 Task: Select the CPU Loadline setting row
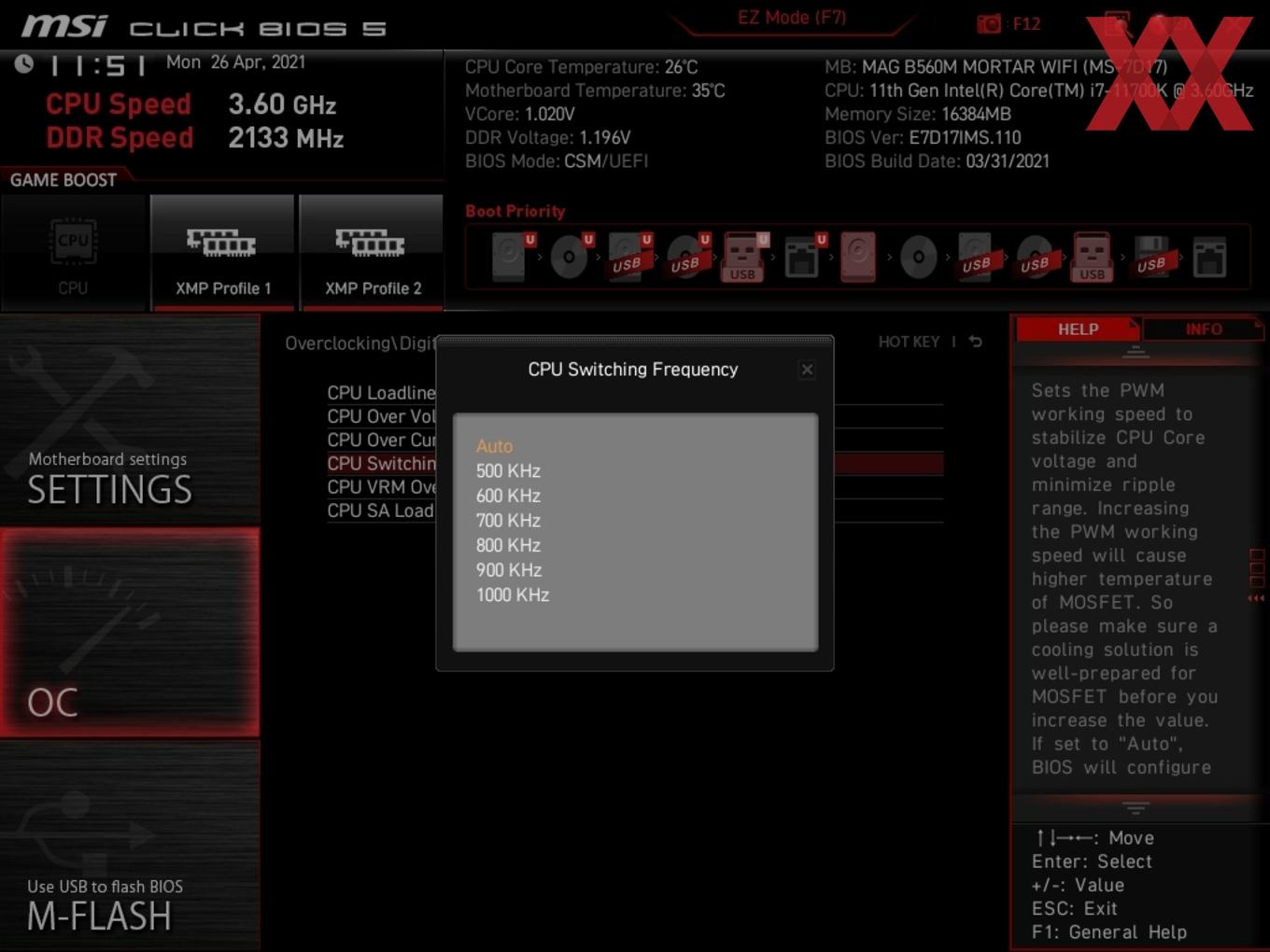[x=381, y=393]
